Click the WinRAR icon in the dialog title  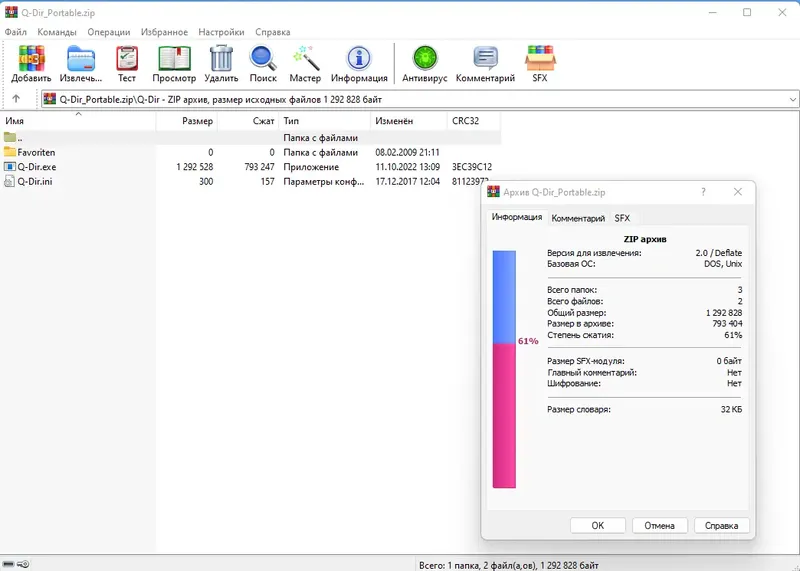(493, 192)
